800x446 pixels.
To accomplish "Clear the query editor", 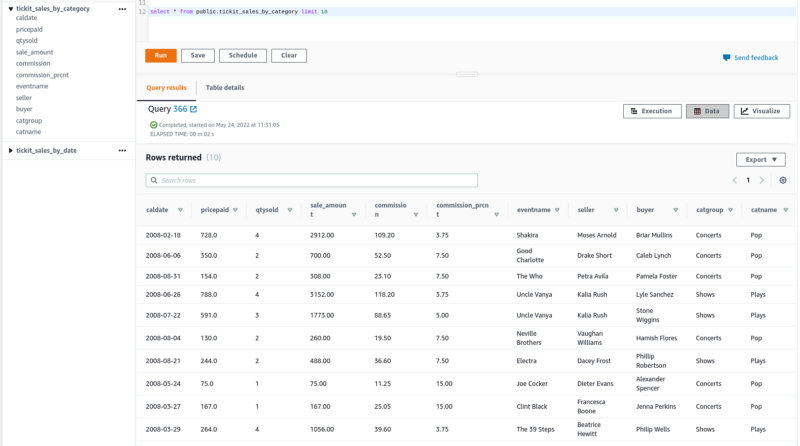I will (289, 56).
